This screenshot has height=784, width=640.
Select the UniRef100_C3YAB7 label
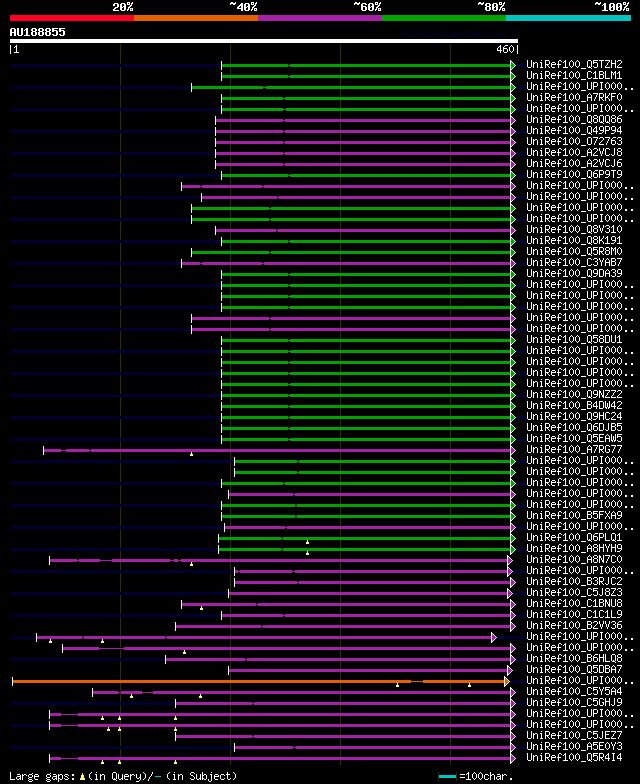pyautogui.click(x=574, y=262)
